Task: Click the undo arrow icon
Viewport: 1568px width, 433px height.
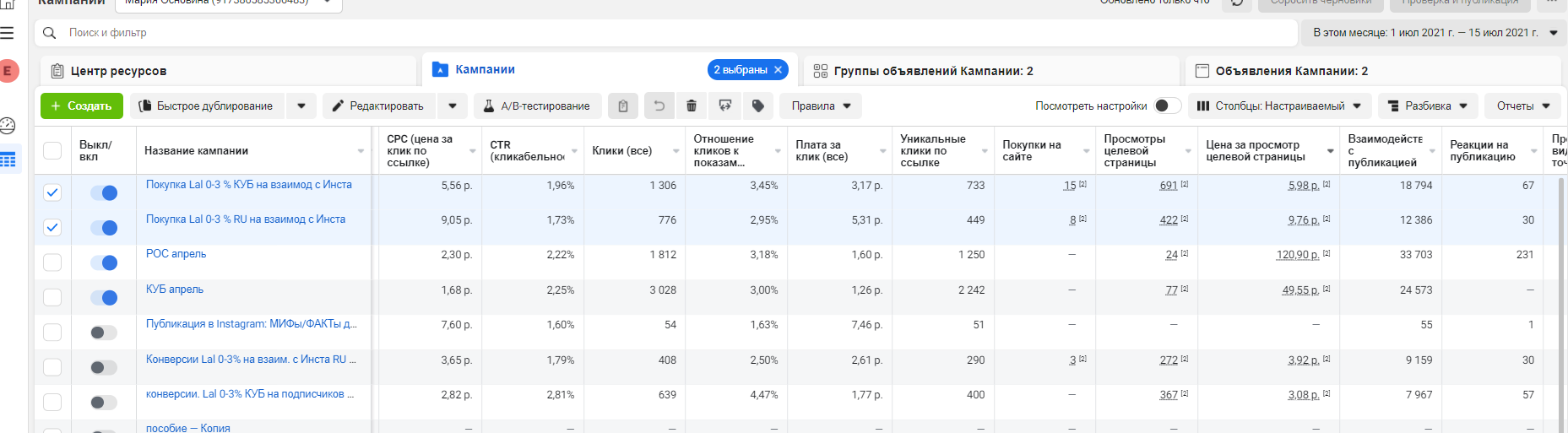Action: (659, 106)
